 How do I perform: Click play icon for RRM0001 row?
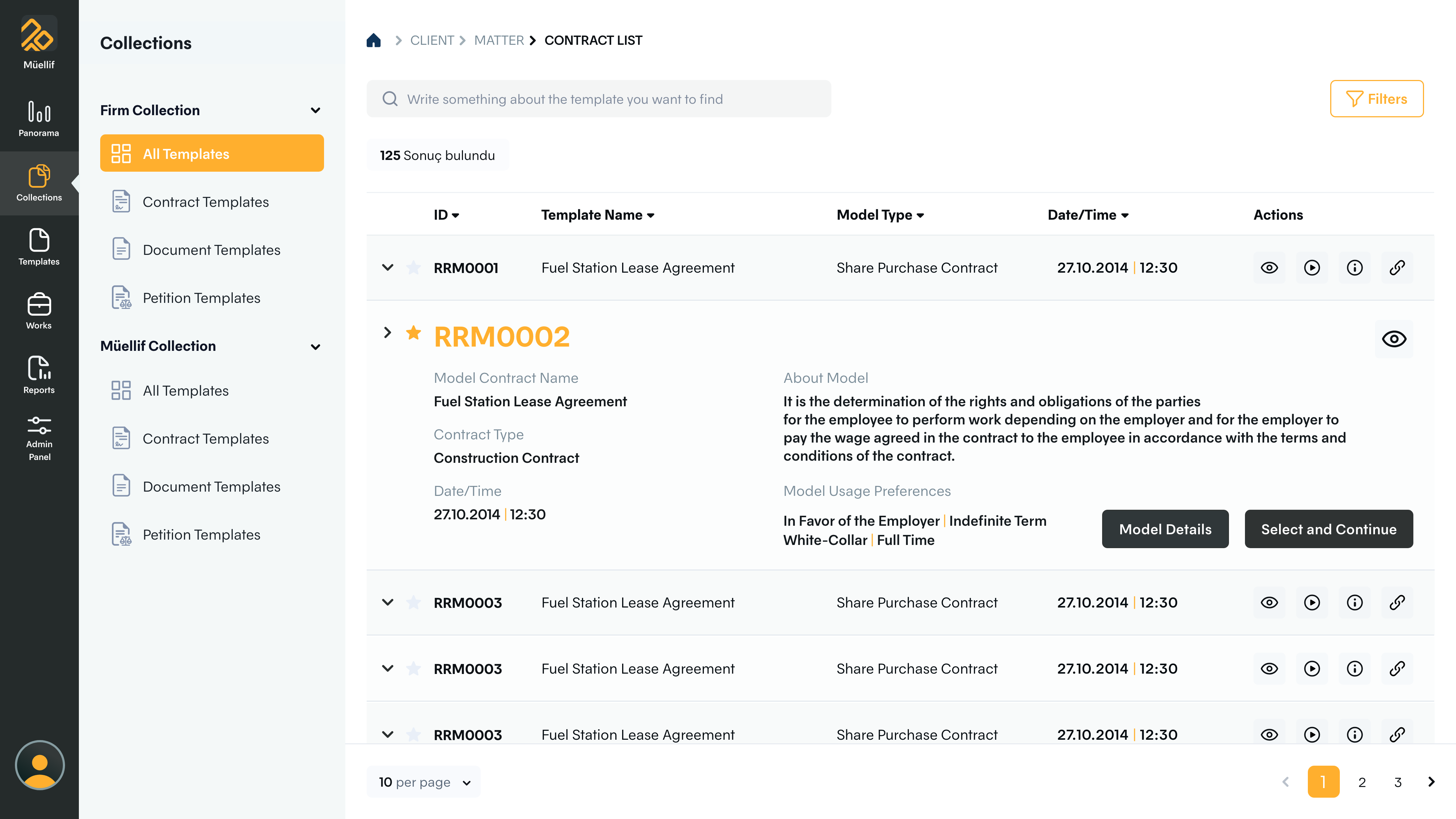pyautogui.click(x=1312, y=268)
